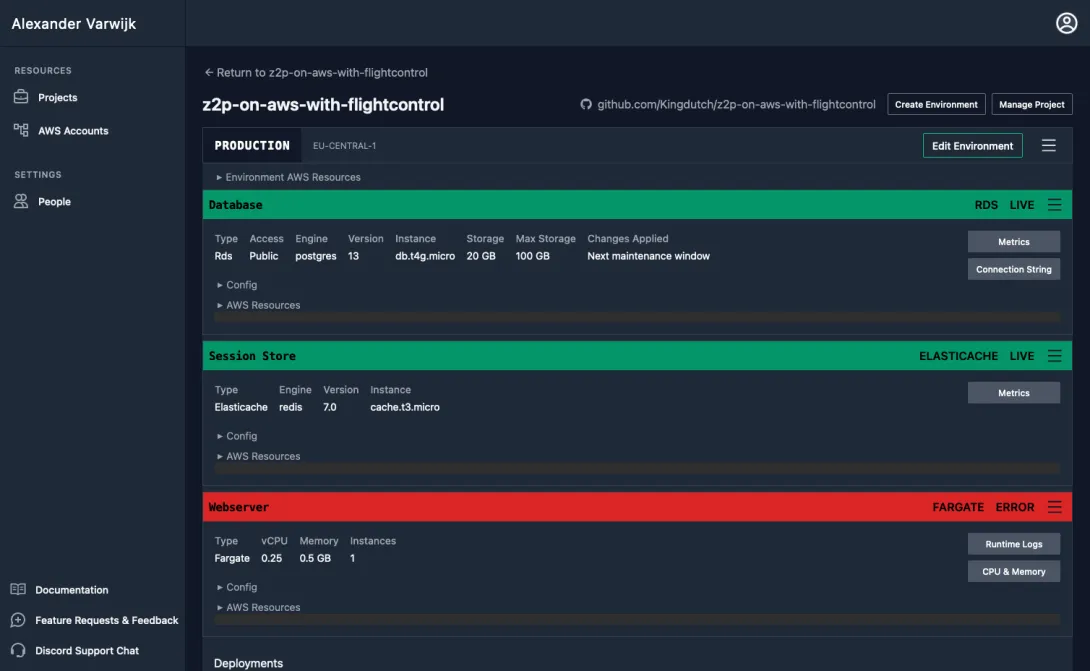Switch to the PRODUCTION tab
The width and height of the screenshot is (1090, 671).
pyautogui.click(x=252, y=144)
